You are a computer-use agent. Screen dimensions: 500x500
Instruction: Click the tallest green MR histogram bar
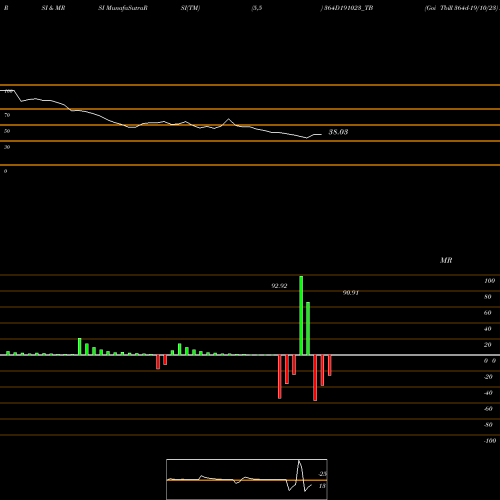click(x=301, y=315)
